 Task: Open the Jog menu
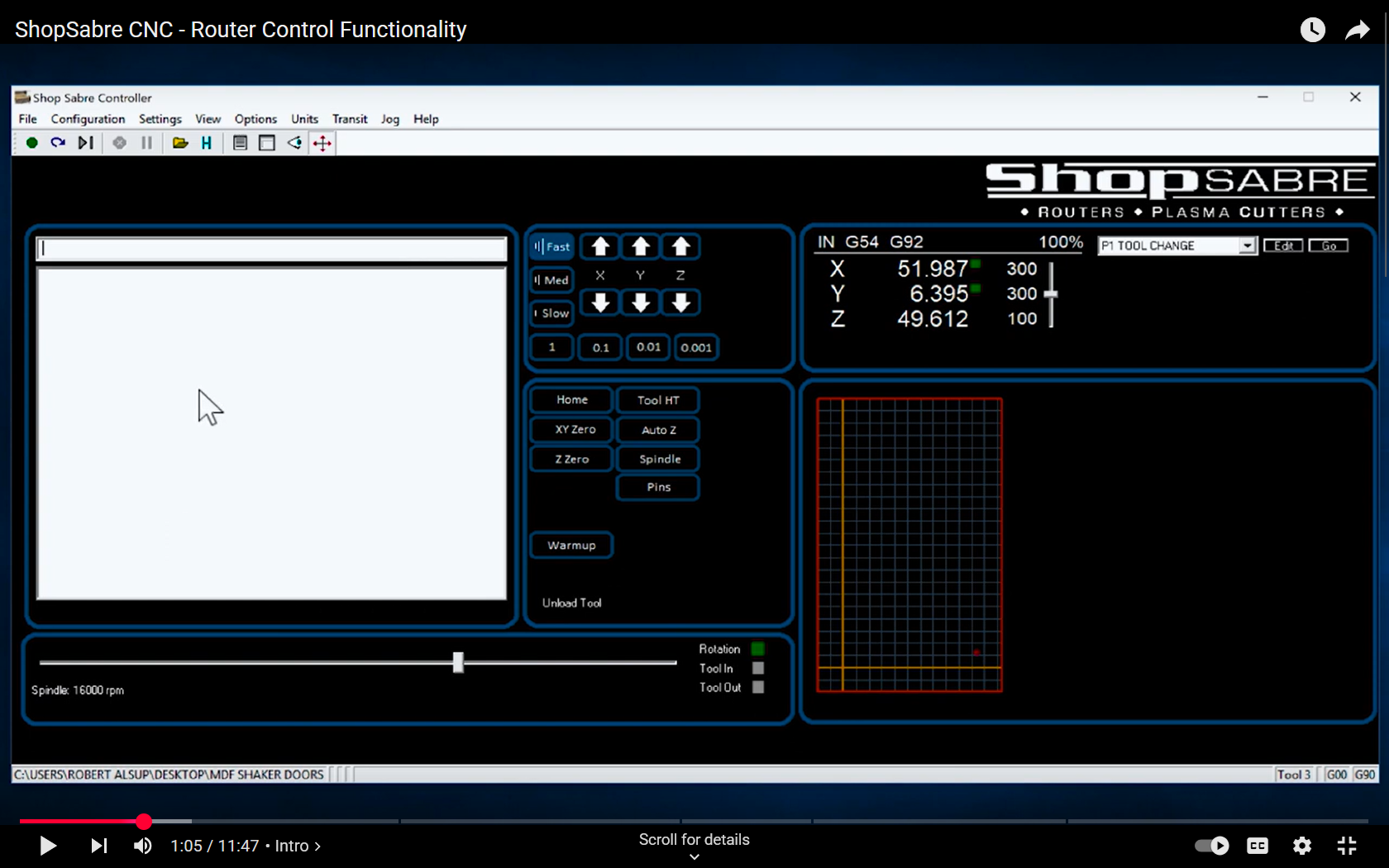tap(390, 119)
